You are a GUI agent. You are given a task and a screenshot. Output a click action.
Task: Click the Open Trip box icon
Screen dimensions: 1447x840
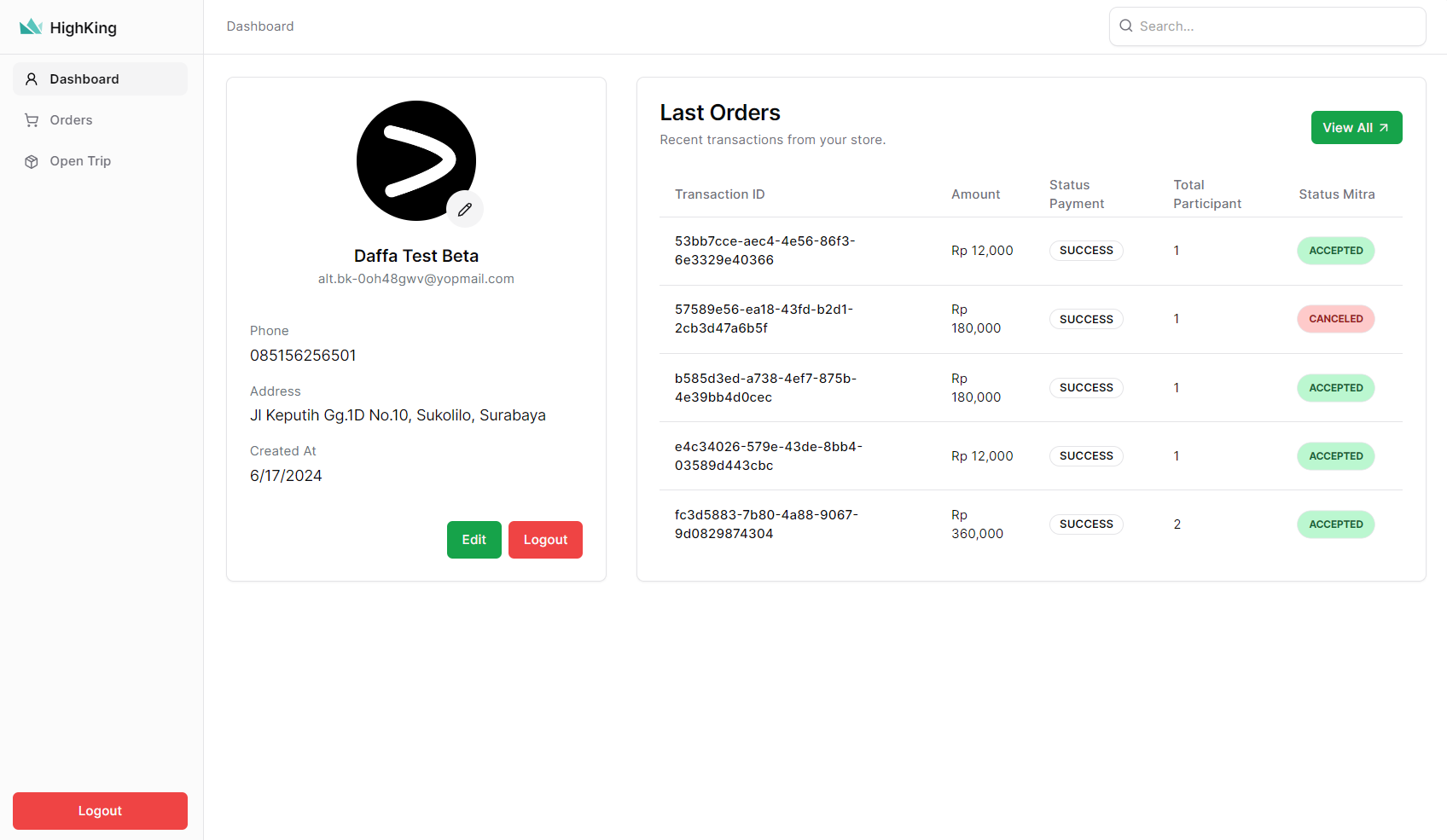point(32,161)
